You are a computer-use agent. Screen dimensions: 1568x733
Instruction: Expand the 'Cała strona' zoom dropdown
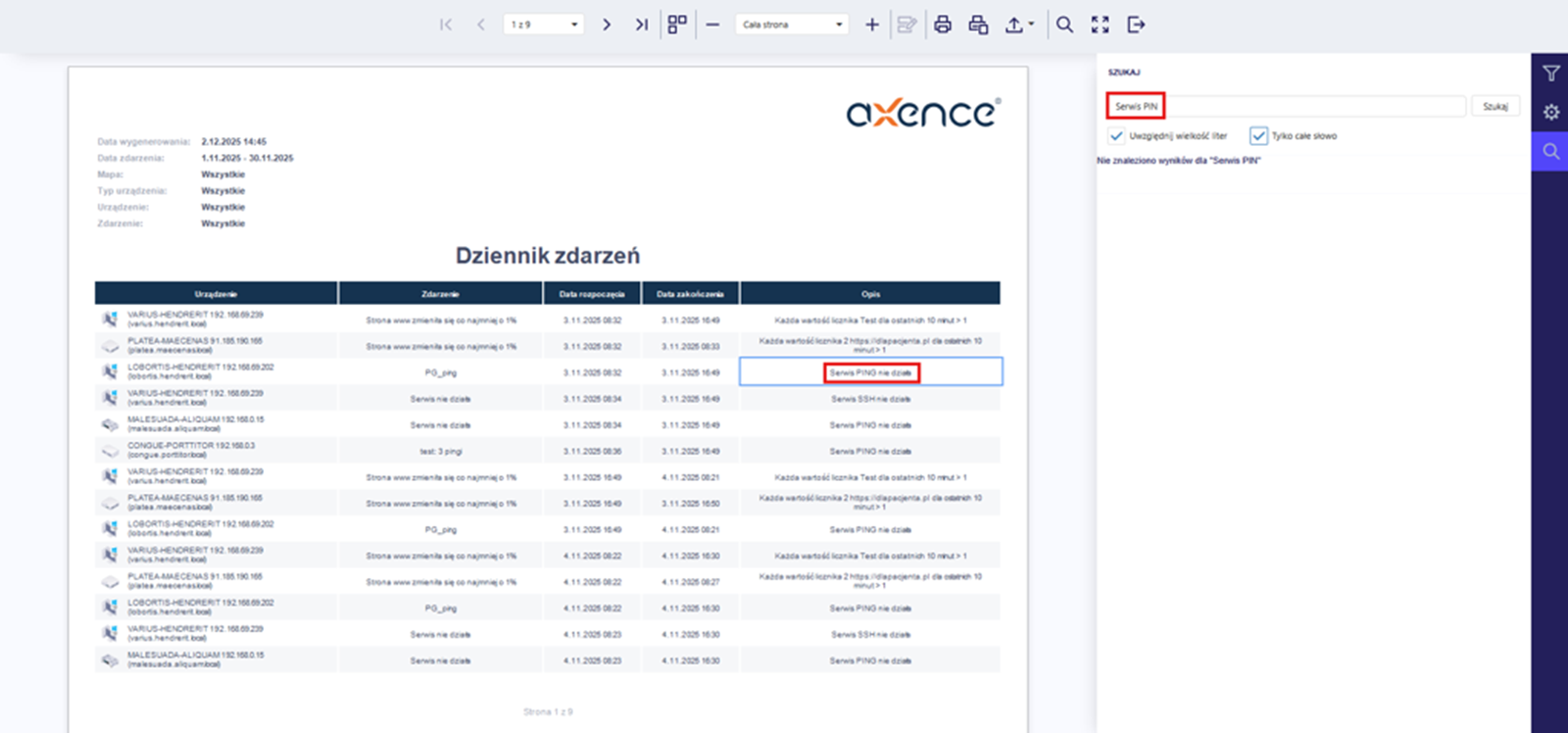[792, 24]
